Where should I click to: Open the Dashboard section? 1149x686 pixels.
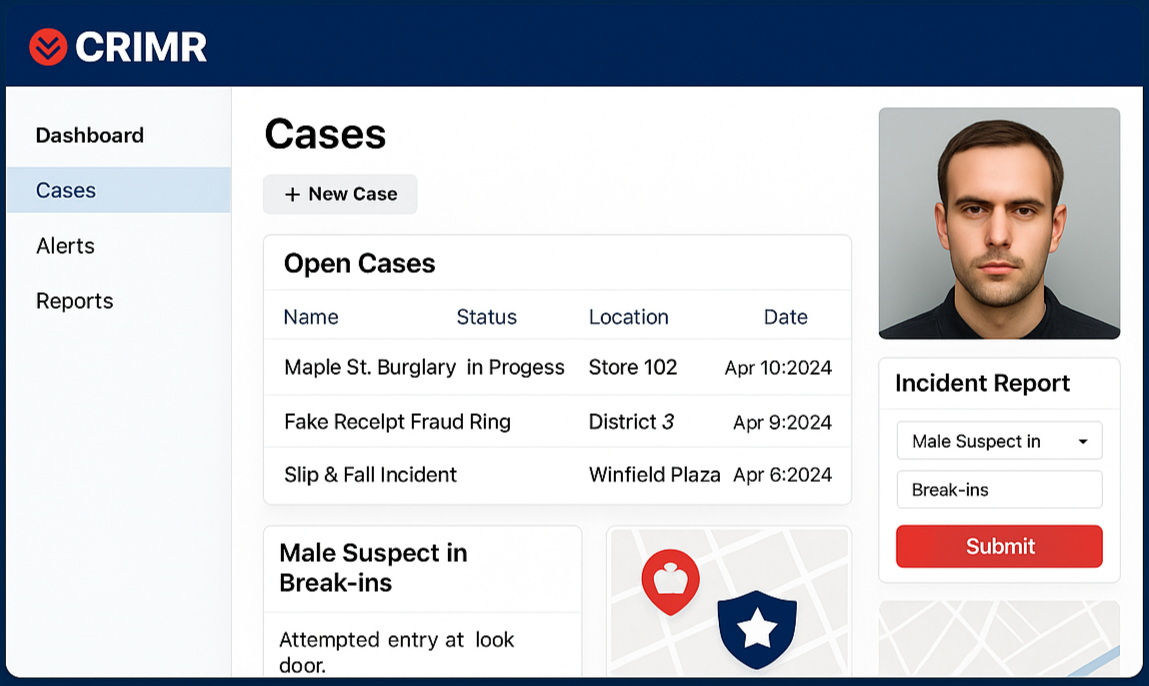click(x=89, y=135)
